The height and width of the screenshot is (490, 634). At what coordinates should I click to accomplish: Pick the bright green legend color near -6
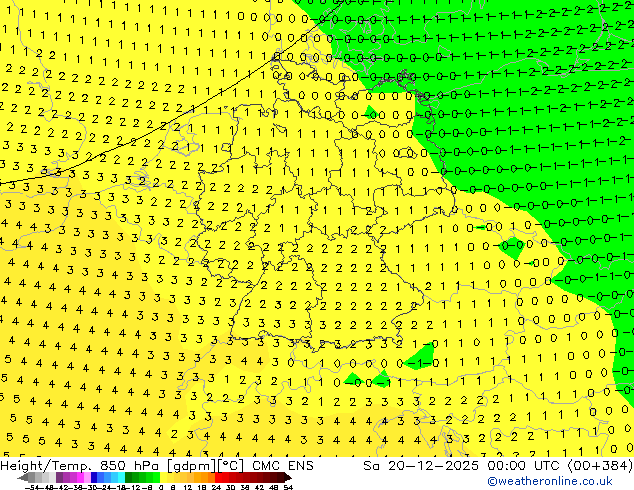(x=156, y=477)
